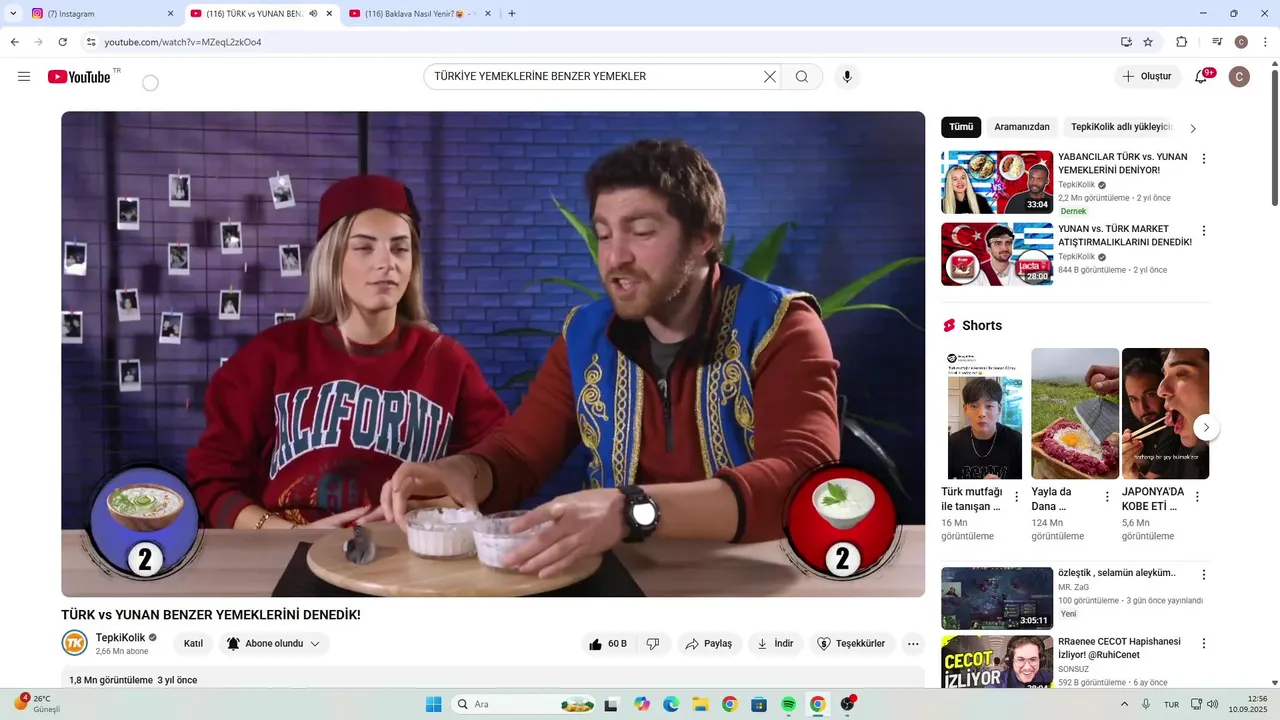Mute the playing YouTube tab audio icon
Screen dimensions: 1280x720
click(x=313, y=14)
